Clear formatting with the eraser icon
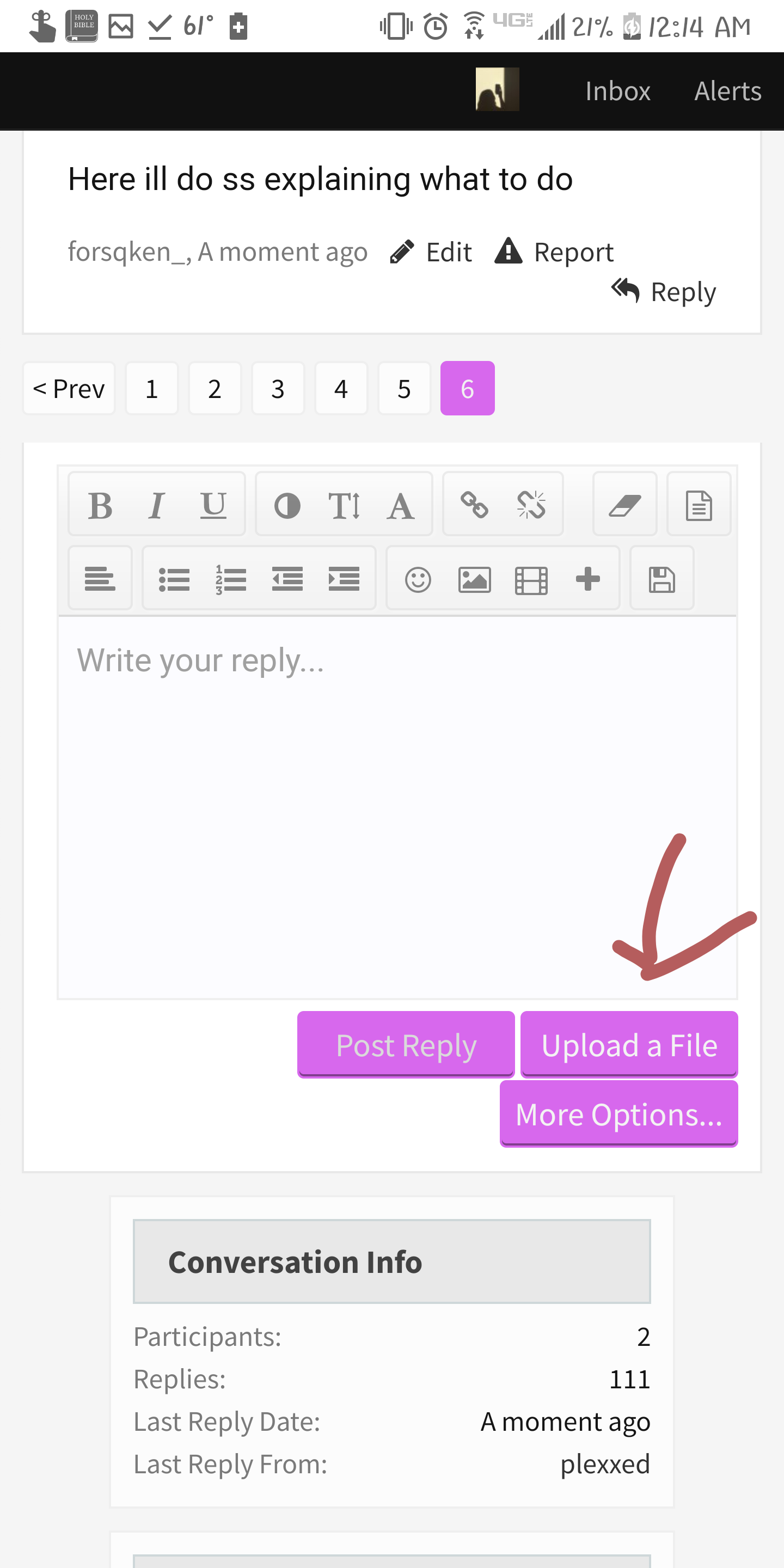The width and height of the screenshot is (784, 1568). pos(625,505)
